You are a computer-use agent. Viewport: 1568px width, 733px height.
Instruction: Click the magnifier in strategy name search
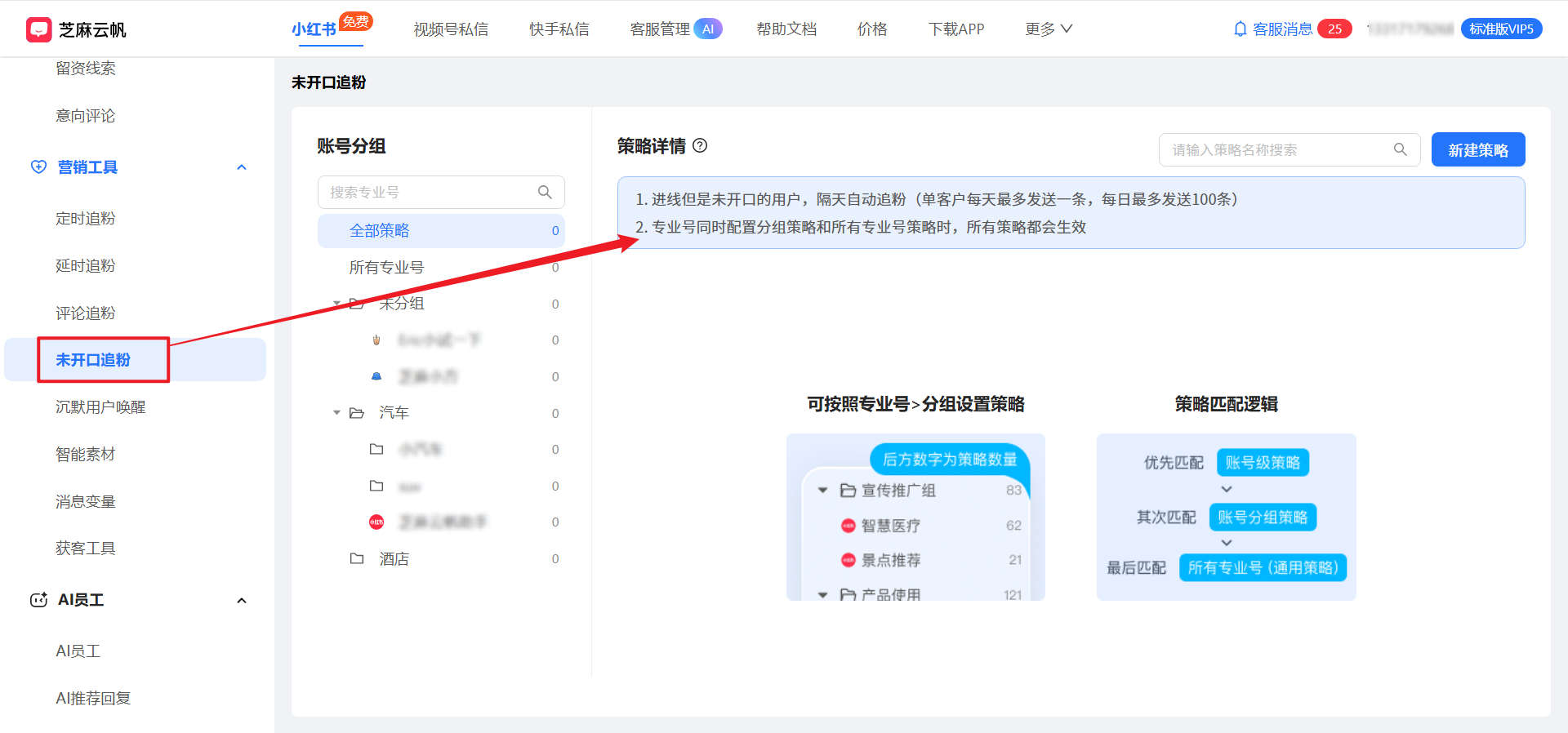[x=1400, y=149]
